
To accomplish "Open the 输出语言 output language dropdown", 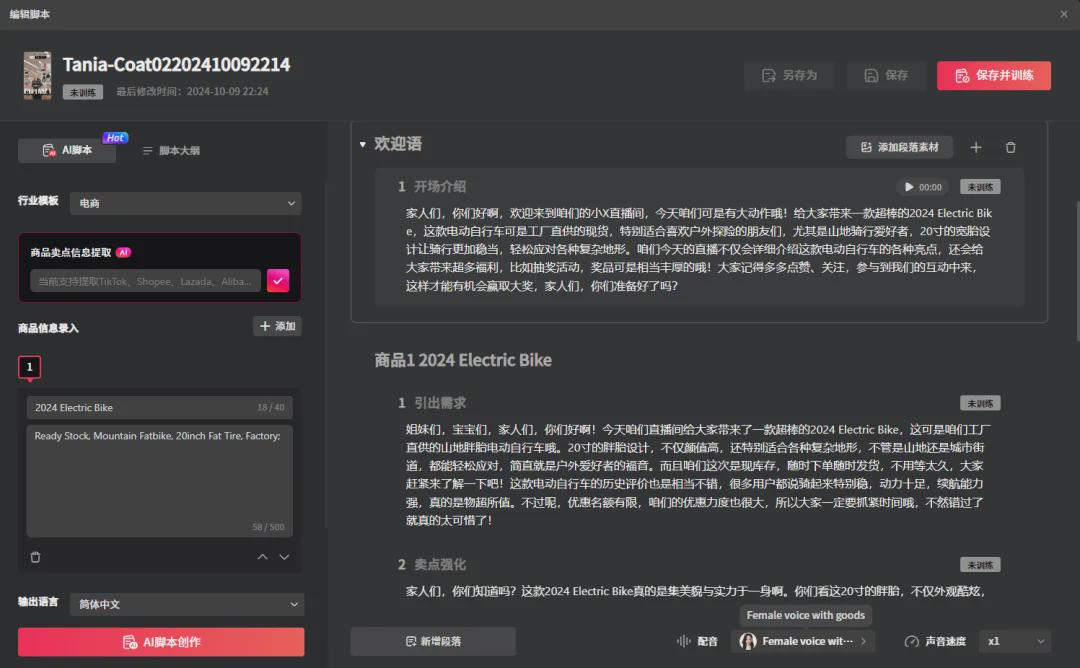I will [x=187, y=605].
